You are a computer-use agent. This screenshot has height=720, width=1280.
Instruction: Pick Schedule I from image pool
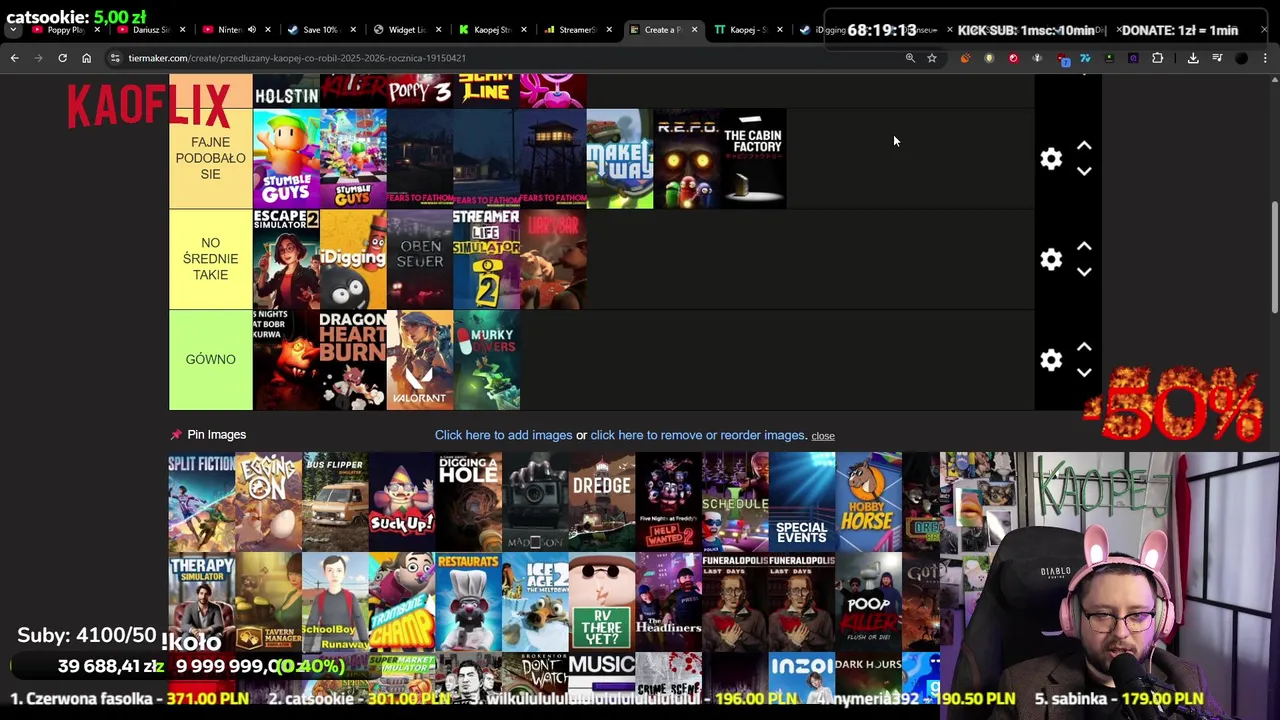tap(735, 502)
